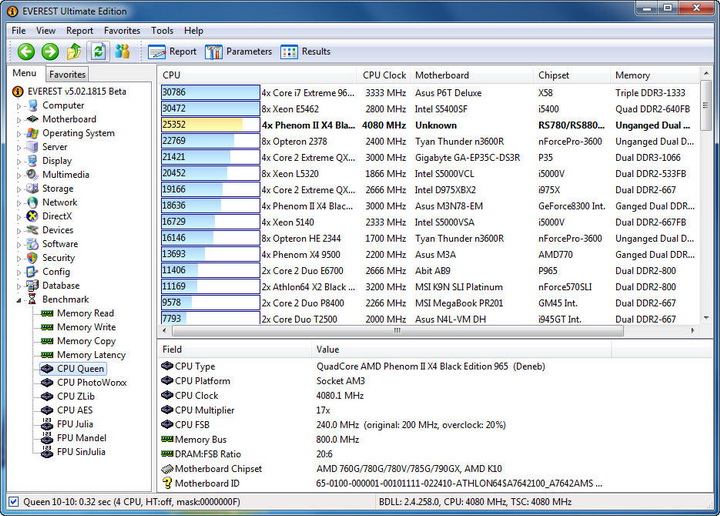Switch to the Favorites tab
The image size is (720, 516).
tap(68, 74)
